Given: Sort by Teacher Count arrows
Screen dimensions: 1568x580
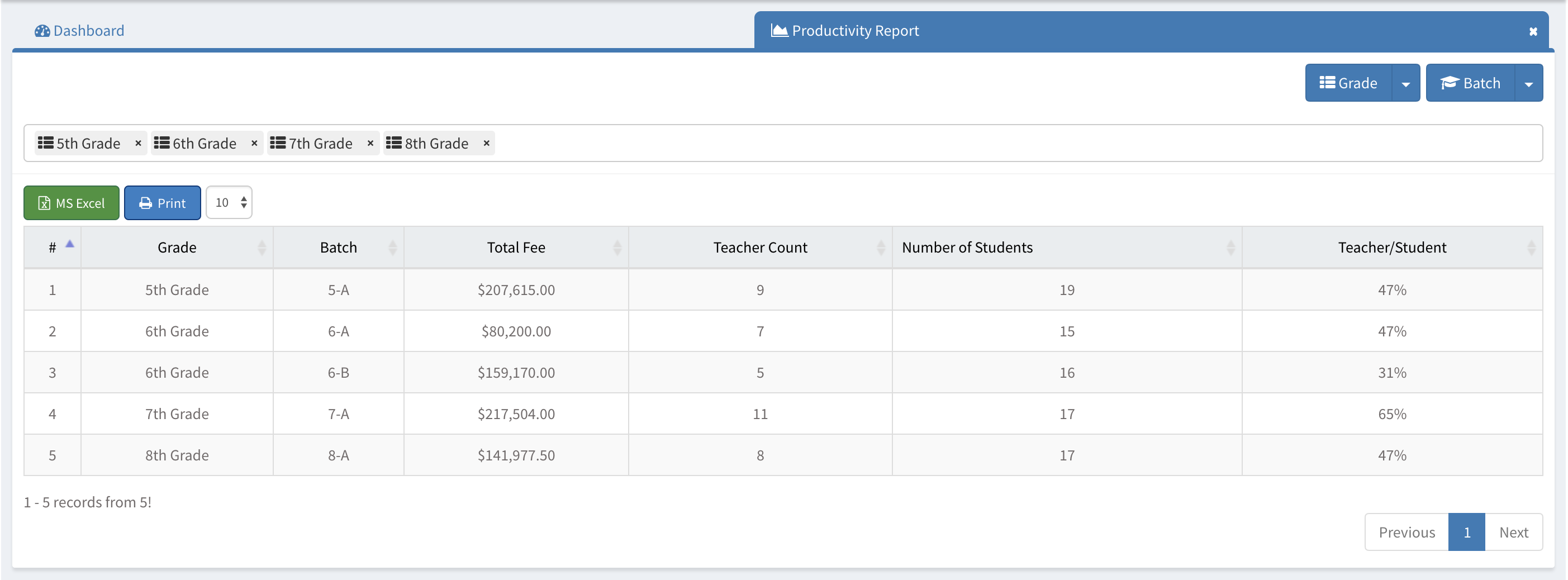Looking at the screenshot, I should coord(880,247).
